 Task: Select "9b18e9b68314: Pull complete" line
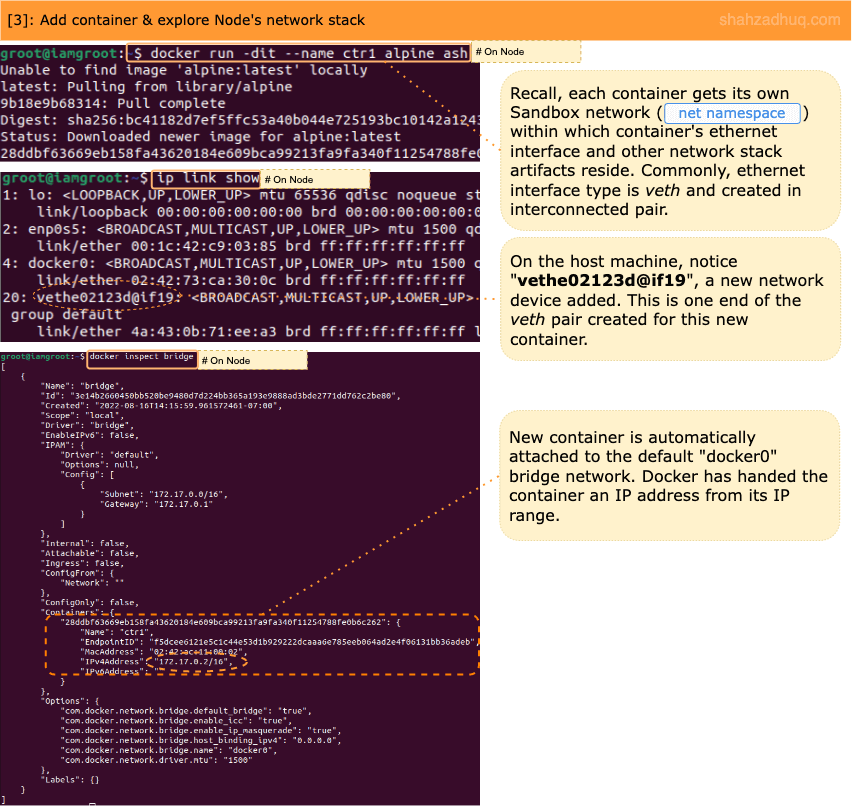coord(112,103)
